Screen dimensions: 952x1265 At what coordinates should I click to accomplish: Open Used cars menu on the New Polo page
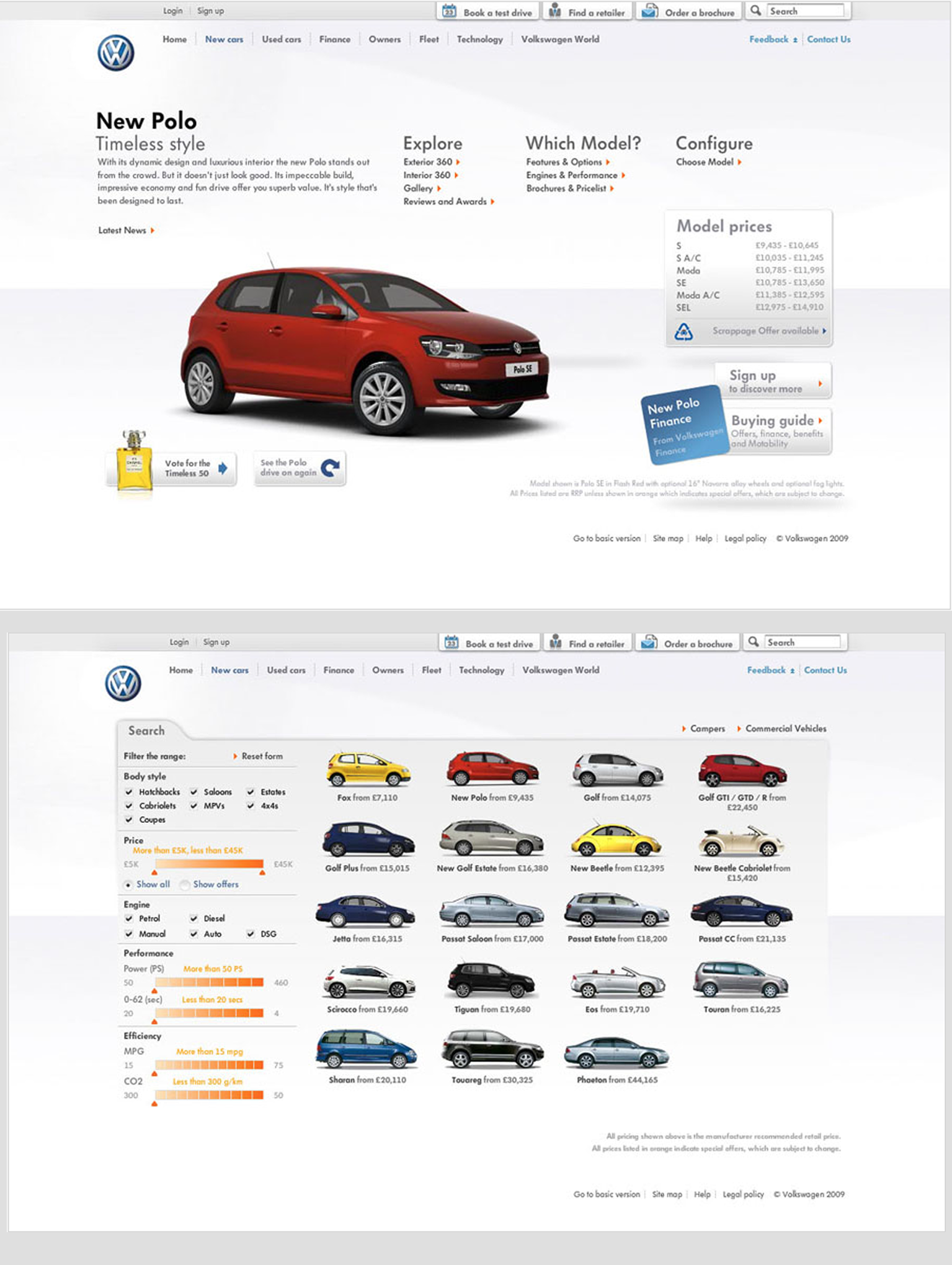tap(282, 39)
